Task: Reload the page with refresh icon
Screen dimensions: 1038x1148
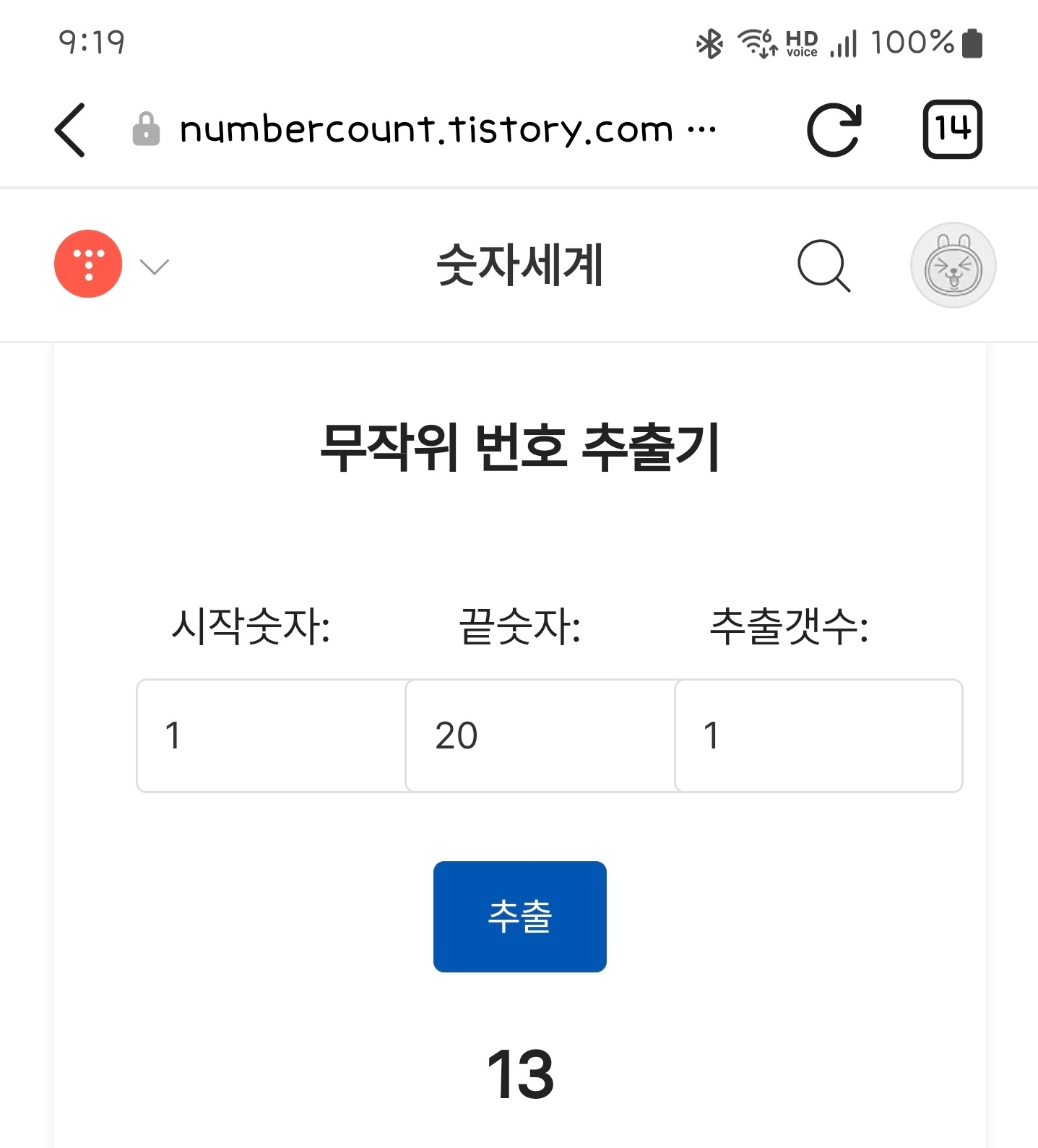Action: coord(834,130)
